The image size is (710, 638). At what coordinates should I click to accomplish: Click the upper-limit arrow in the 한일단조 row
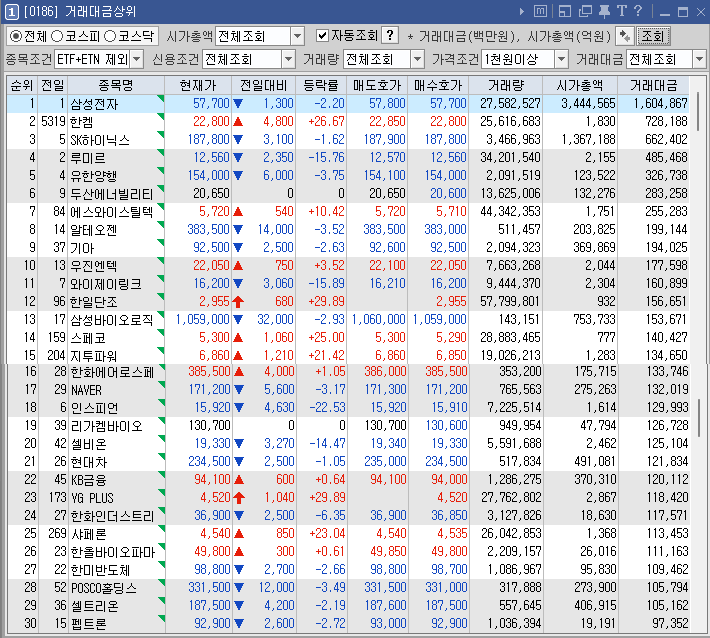(x=238, y=302)
